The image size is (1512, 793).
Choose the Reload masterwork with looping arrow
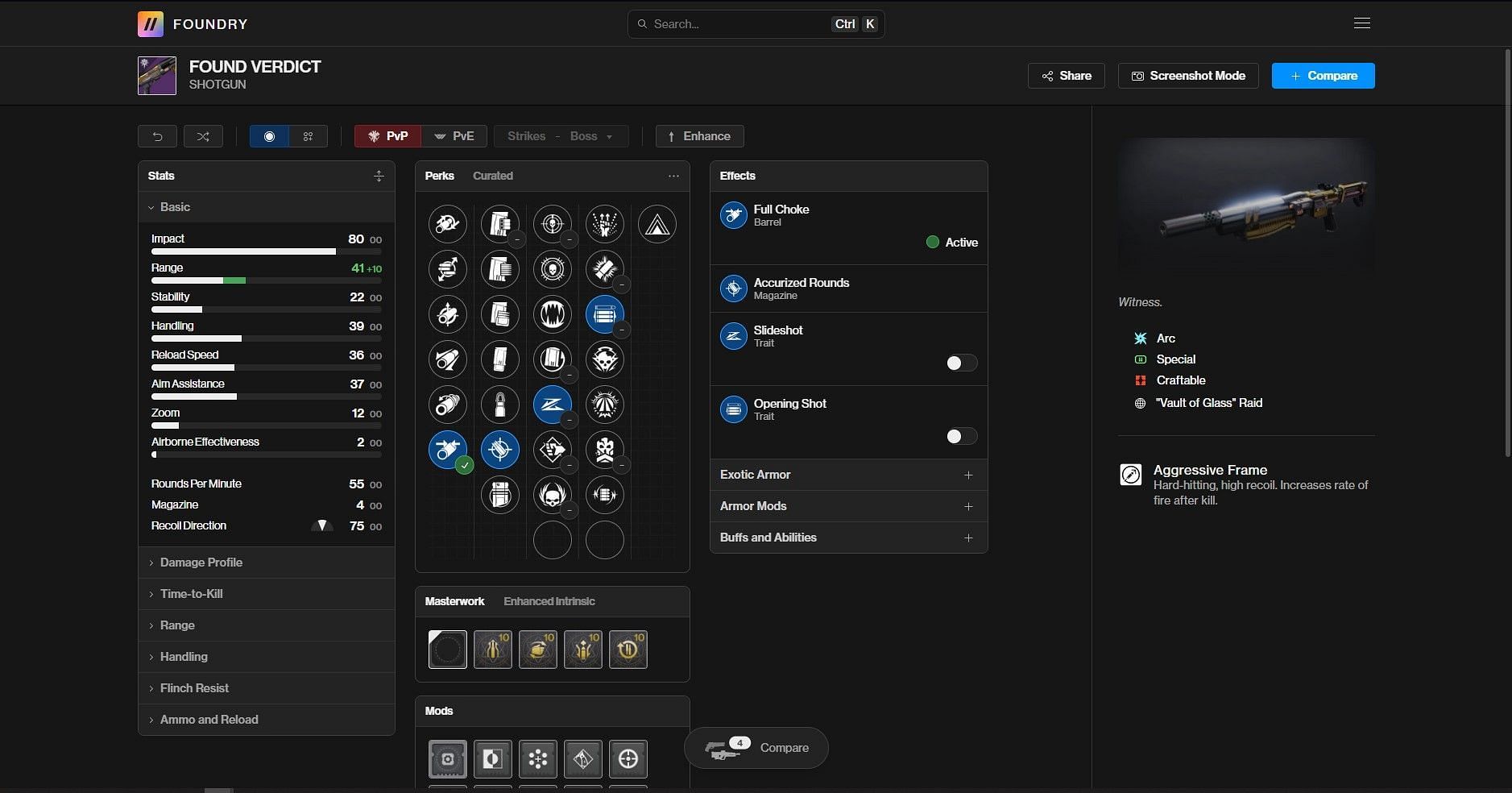[x=628, y=649]
